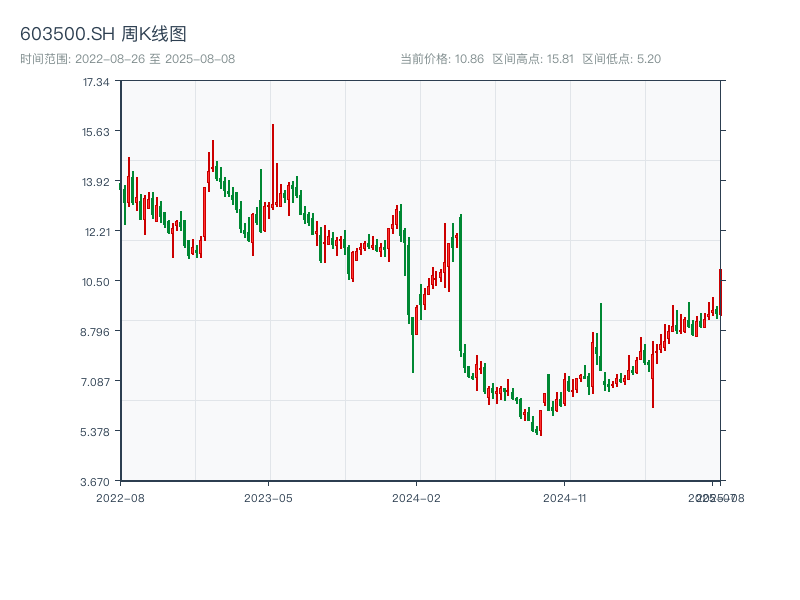This screenshot has height=600, width=800.
Task: Select the 13.92 y-axis price label
Action: pos(96,181)
